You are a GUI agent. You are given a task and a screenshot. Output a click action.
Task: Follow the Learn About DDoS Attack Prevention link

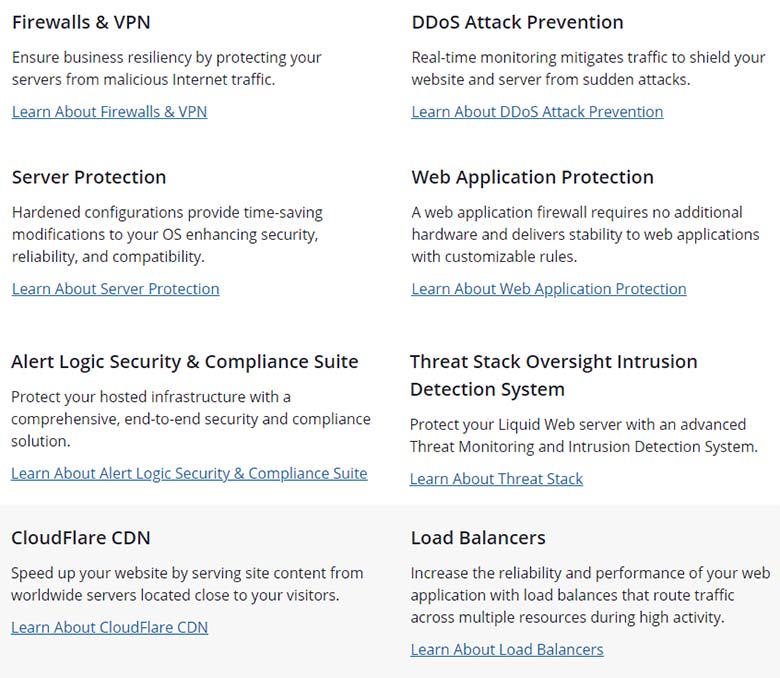pyautogui.click(x=537, y=112)
